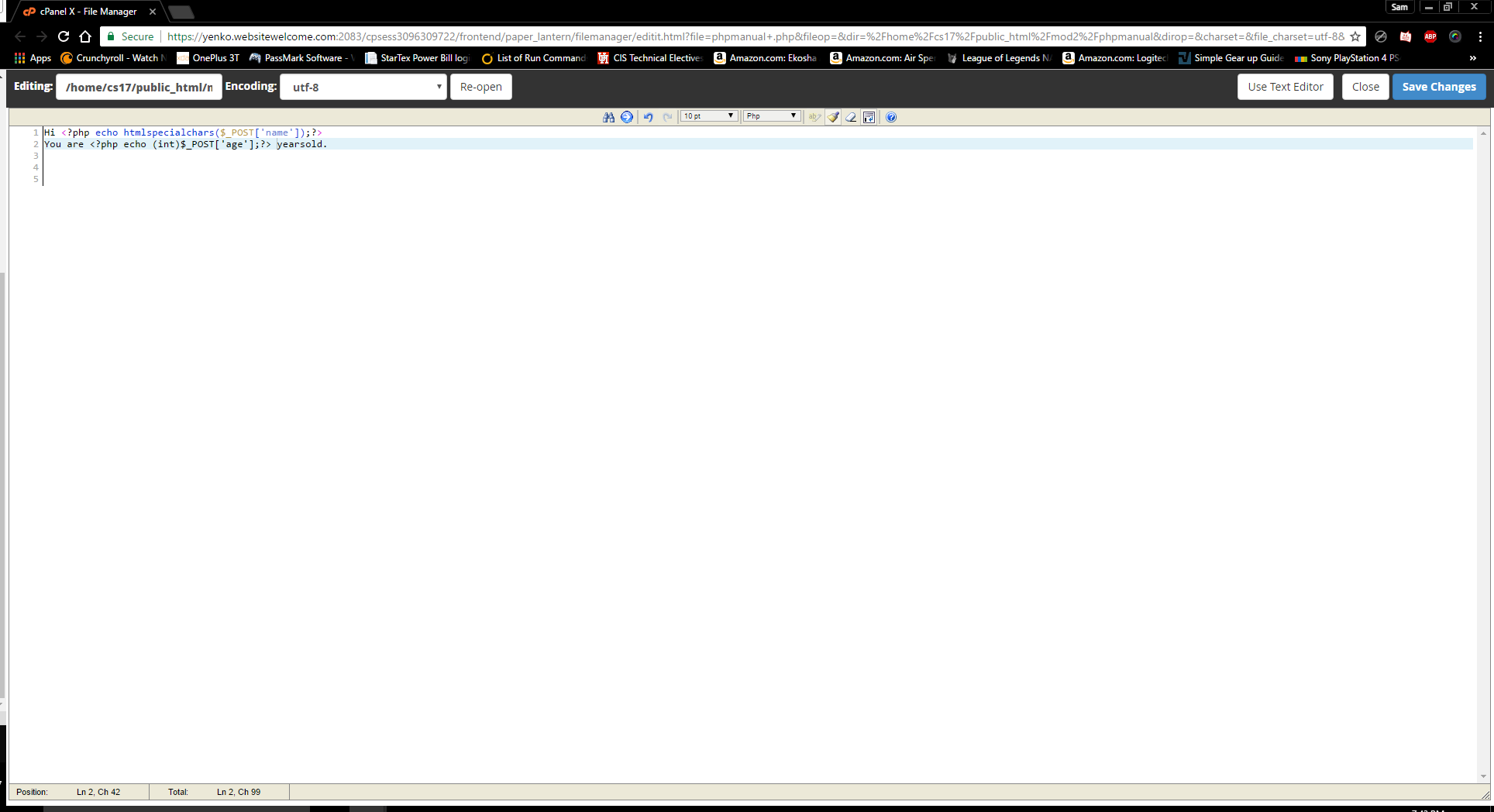Open the editor help question-mark icon
The image size is (1494, 812).
point(891,117)
